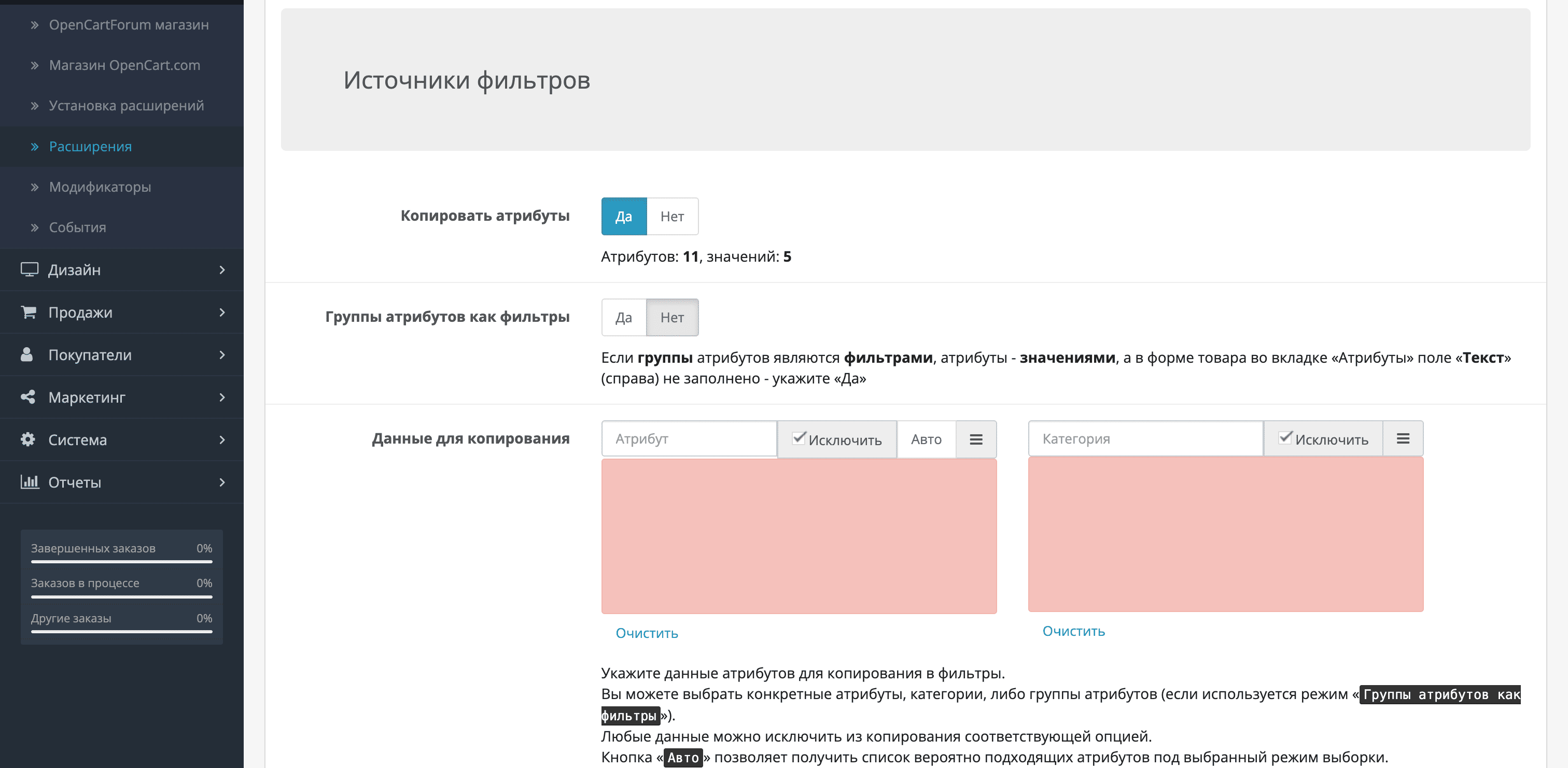Viewport: 1568px width, 768px height.
Task: Click the Покупатели user icon
Action: pyautogui.click(x=27, y=355)
